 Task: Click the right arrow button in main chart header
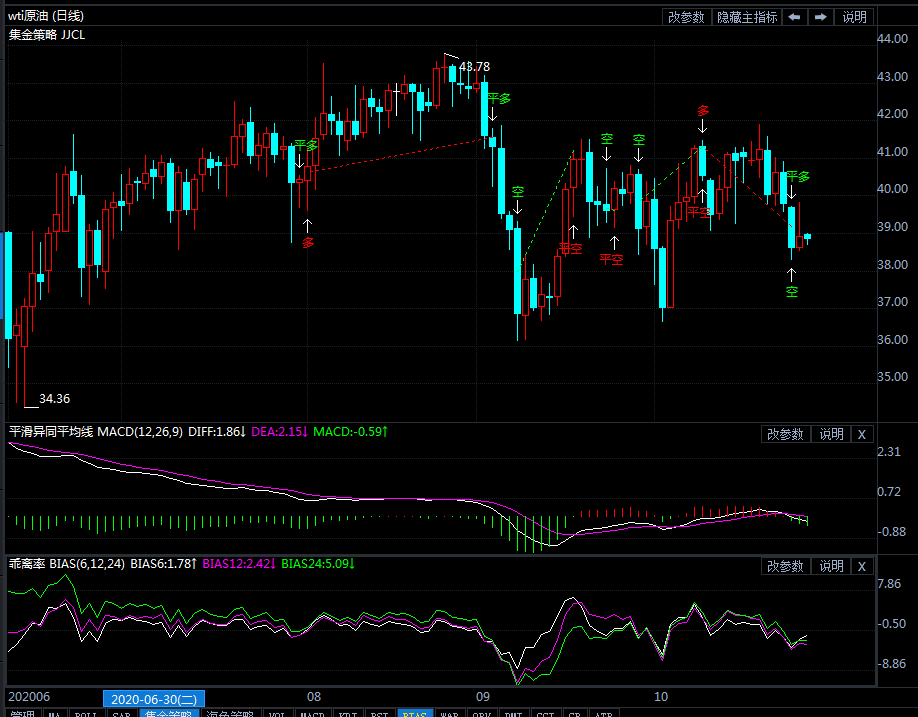820,17
